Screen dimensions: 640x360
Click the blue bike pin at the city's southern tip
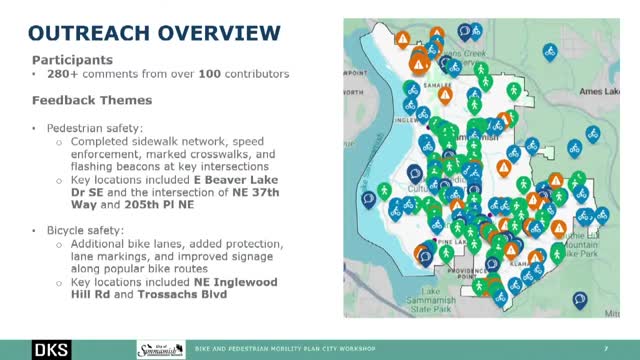(500, 298)
